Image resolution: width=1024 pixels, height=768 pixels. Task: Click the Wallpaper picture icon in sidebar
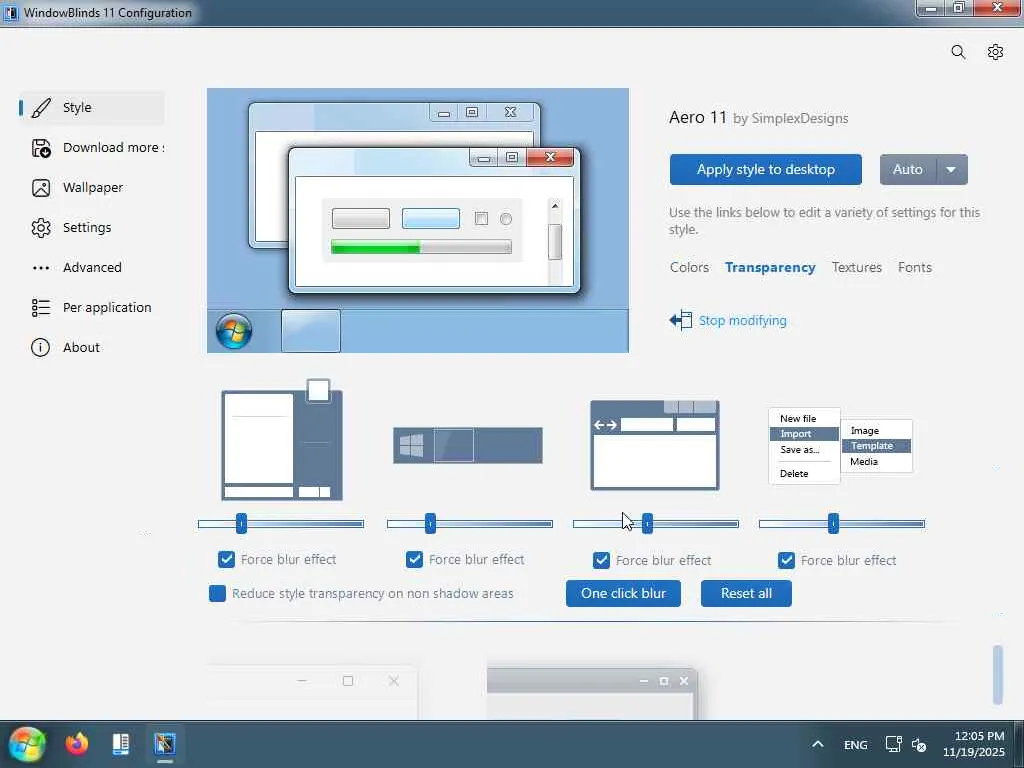[41, 188]
